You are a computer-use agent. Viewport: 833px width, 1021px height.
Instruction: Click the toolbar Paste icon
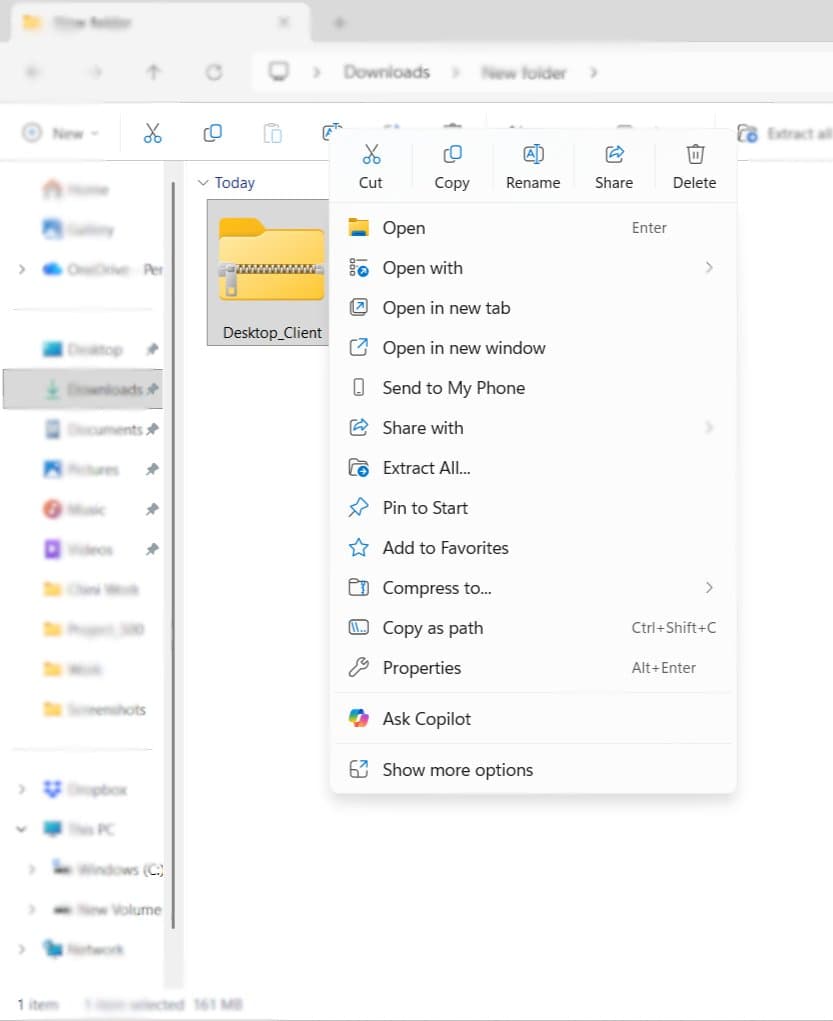tap(272, 133)
